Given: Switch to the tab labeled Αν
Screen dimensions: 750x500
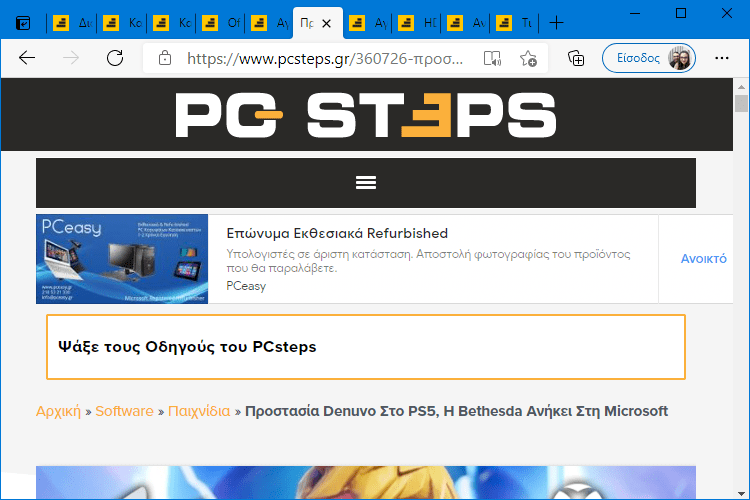Looking at the screenshot, I should 466,23.
